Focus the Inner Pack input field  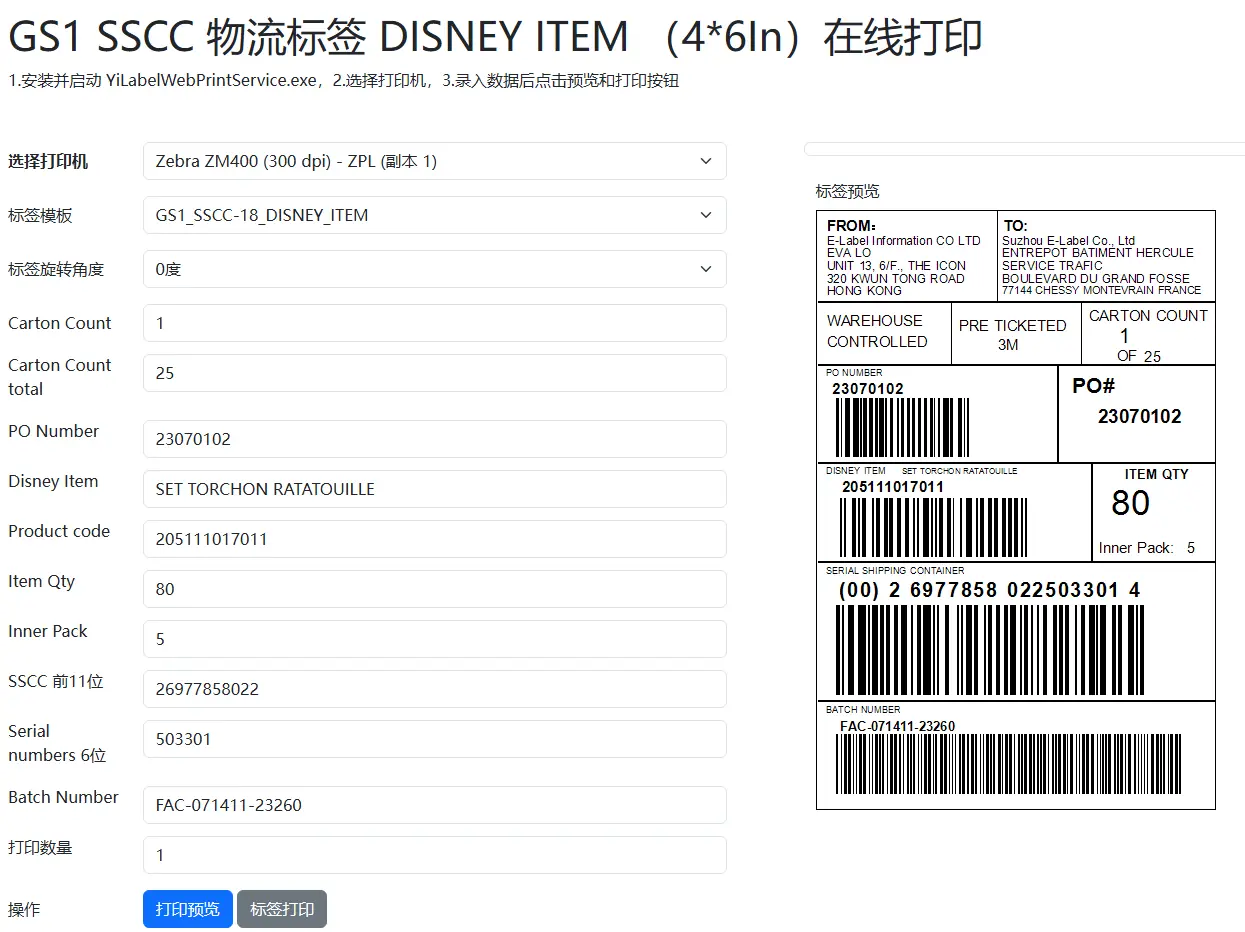[434, 639]
